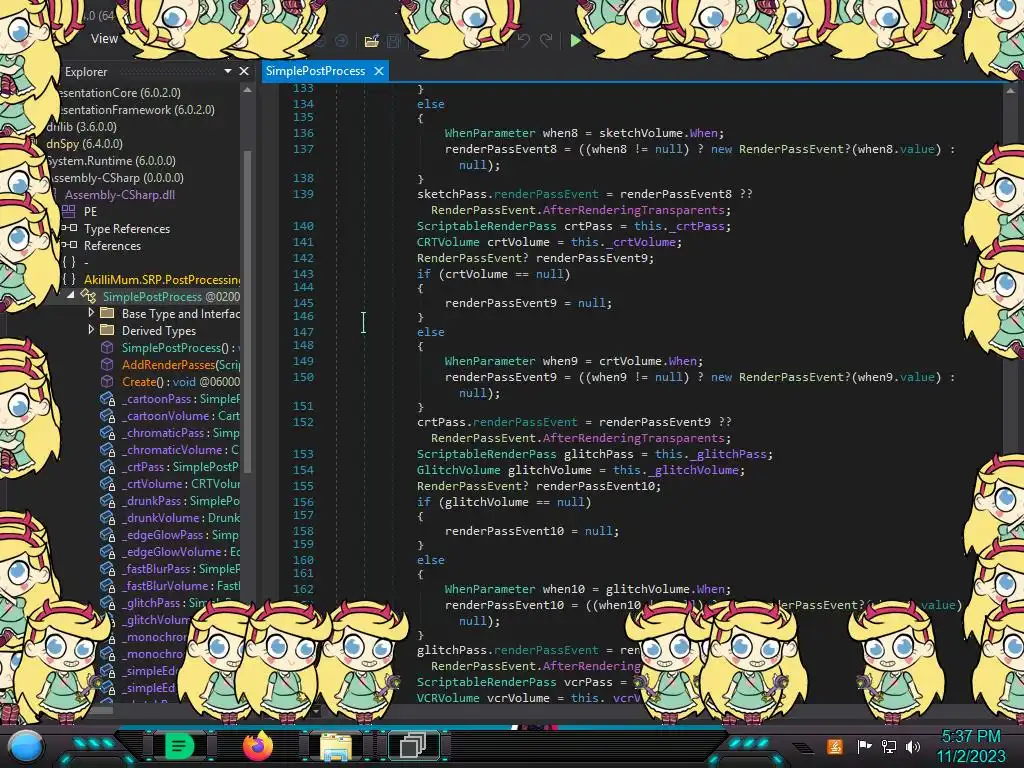The width and height of the screenshot is (1024, 768).
Task: Click AfterRenderingTransparents on line 139
Action: [x=633, y=210]
